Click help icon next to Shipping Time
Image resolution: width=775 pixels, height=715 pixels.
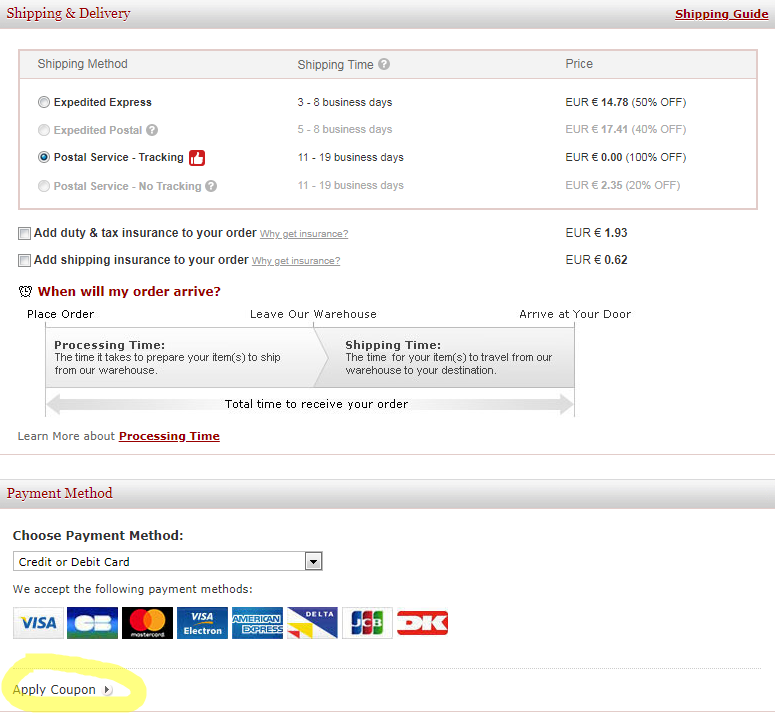pos(384,65)
